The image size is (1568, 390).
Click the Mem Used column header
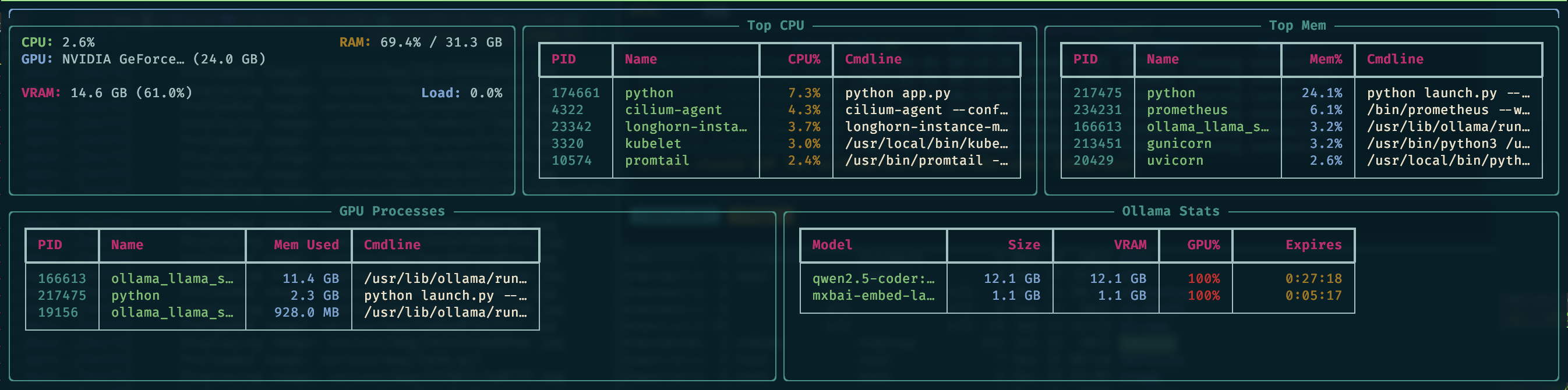point(306,245)
